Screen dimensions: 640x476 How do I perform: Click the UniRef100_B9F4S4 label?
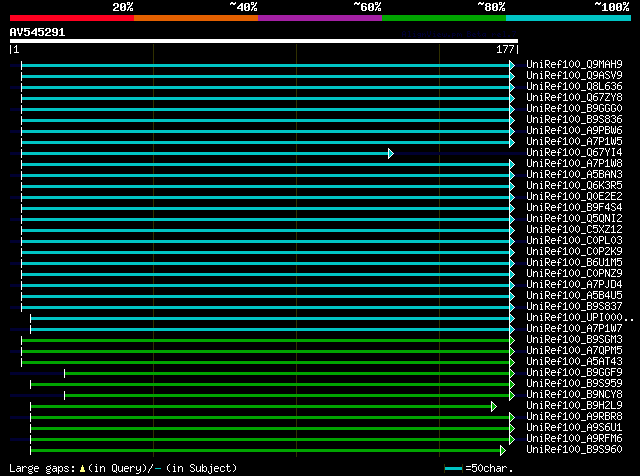pyautogui.click(x=574, y=208)
